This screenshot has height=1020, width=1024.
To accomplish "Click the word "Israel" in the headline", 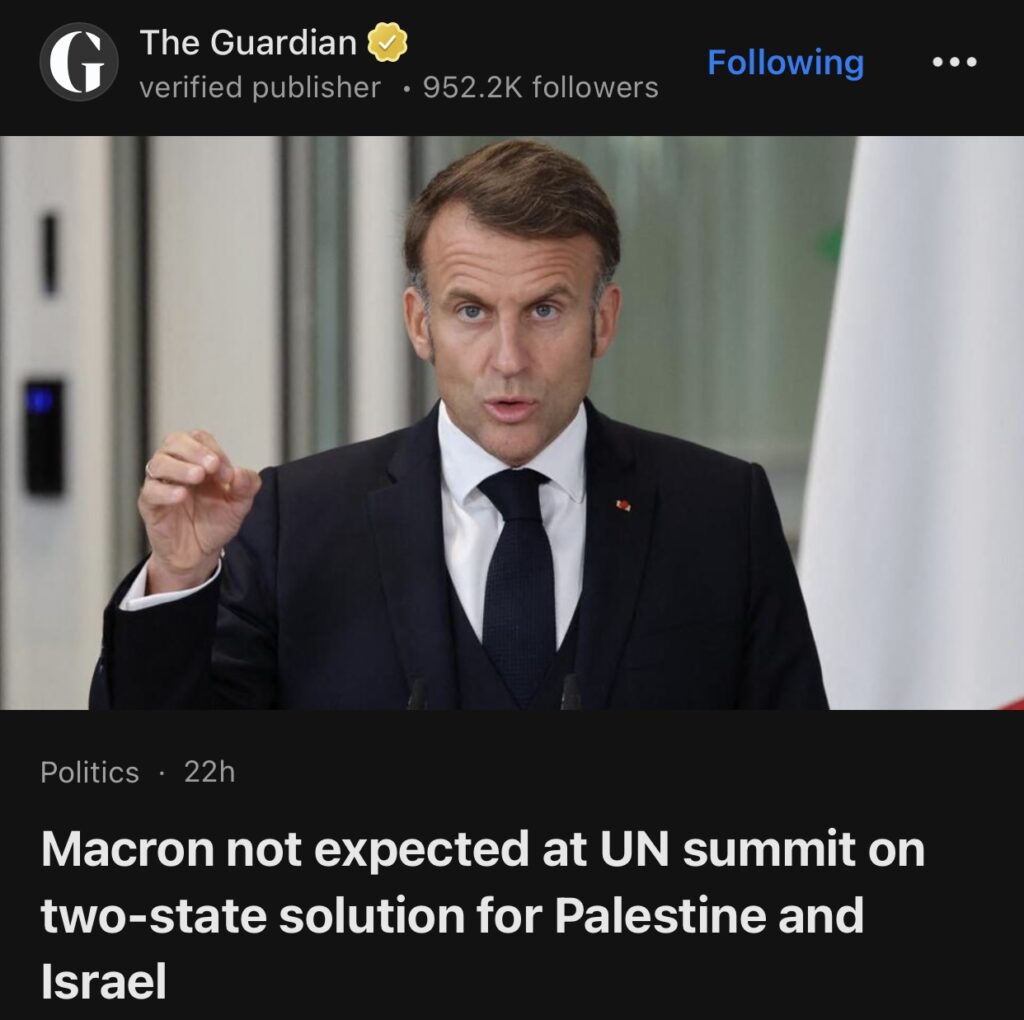I will click(103, 983).
